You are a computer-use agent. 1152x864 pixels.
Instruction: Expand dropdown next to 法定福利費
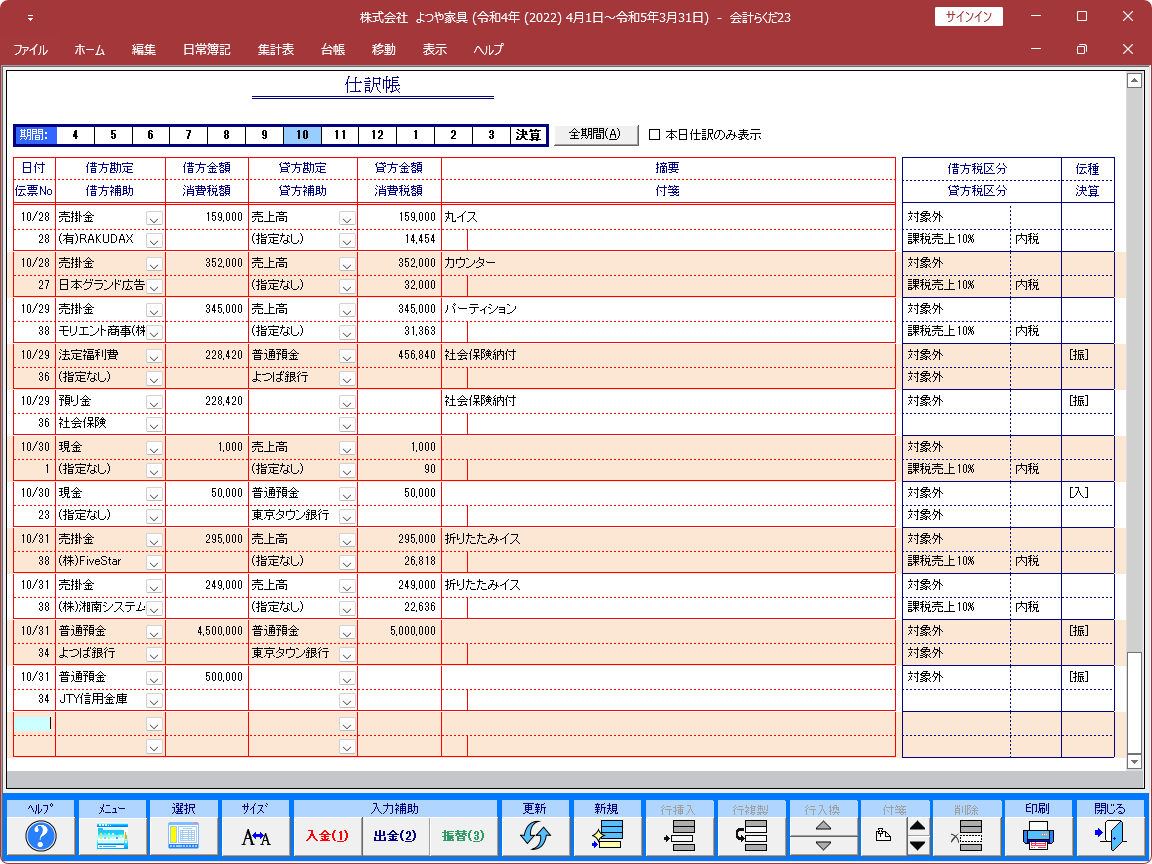pos(154,356)
